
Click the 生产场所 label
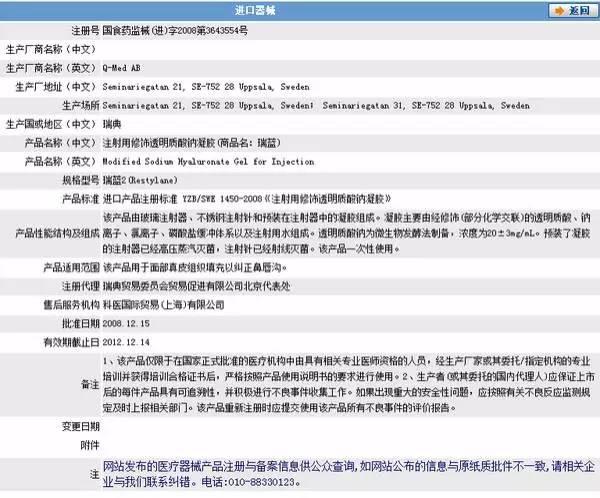(x=81, y=105)
